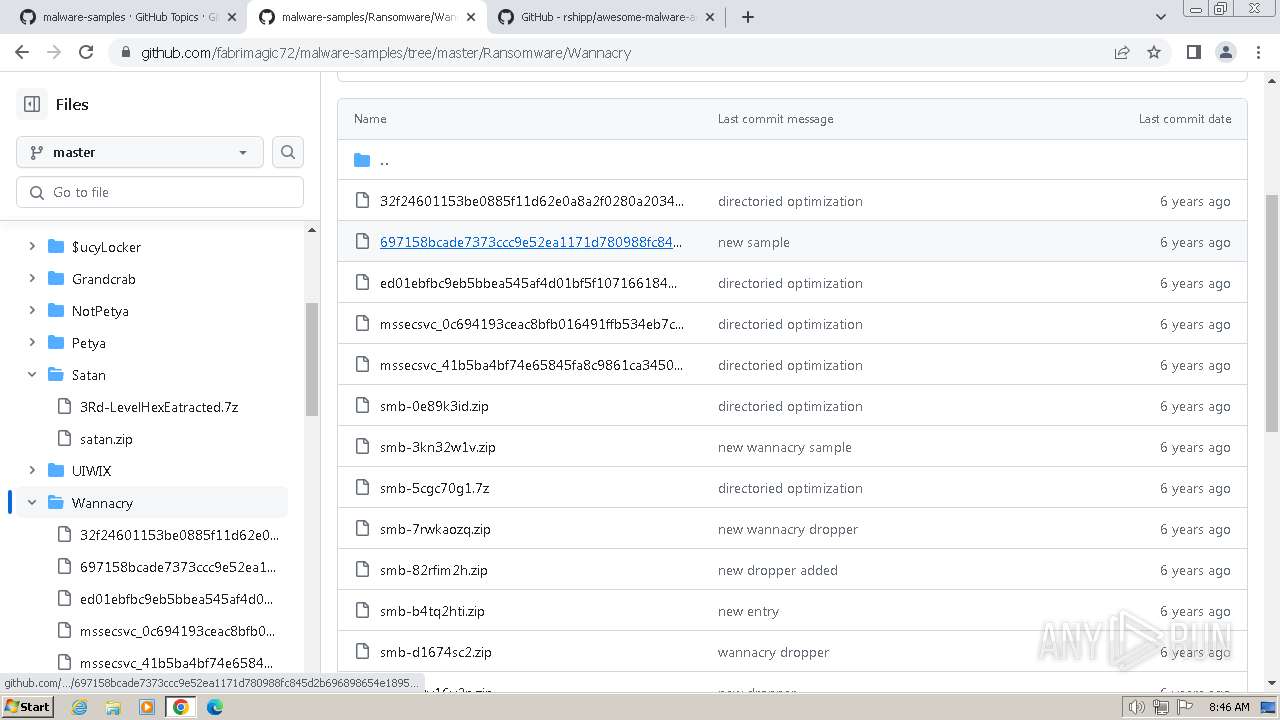Screen dimensions: 1280x720
Task: Open smb-7rwkaozq.zip
Action: tap(435, 529)
